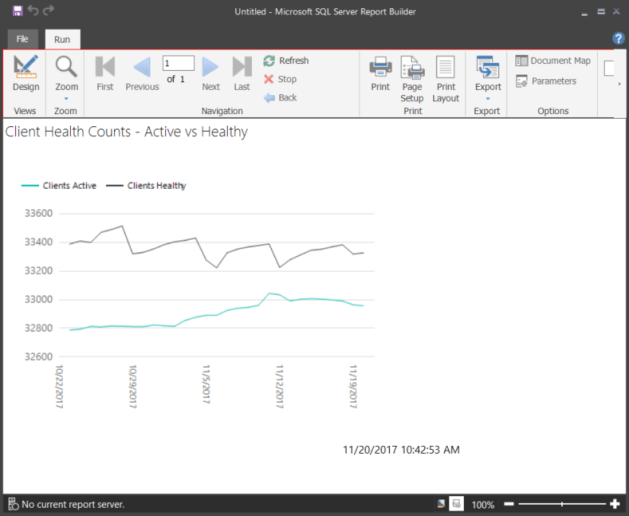Viewport: 629px width, 516px height.
Task: Toggle the Document Map pane
Action: coord(552,61)
